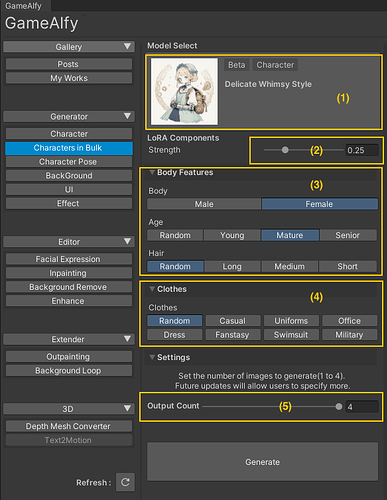
Task: Set Age to Senior
Action: point(348,235)
